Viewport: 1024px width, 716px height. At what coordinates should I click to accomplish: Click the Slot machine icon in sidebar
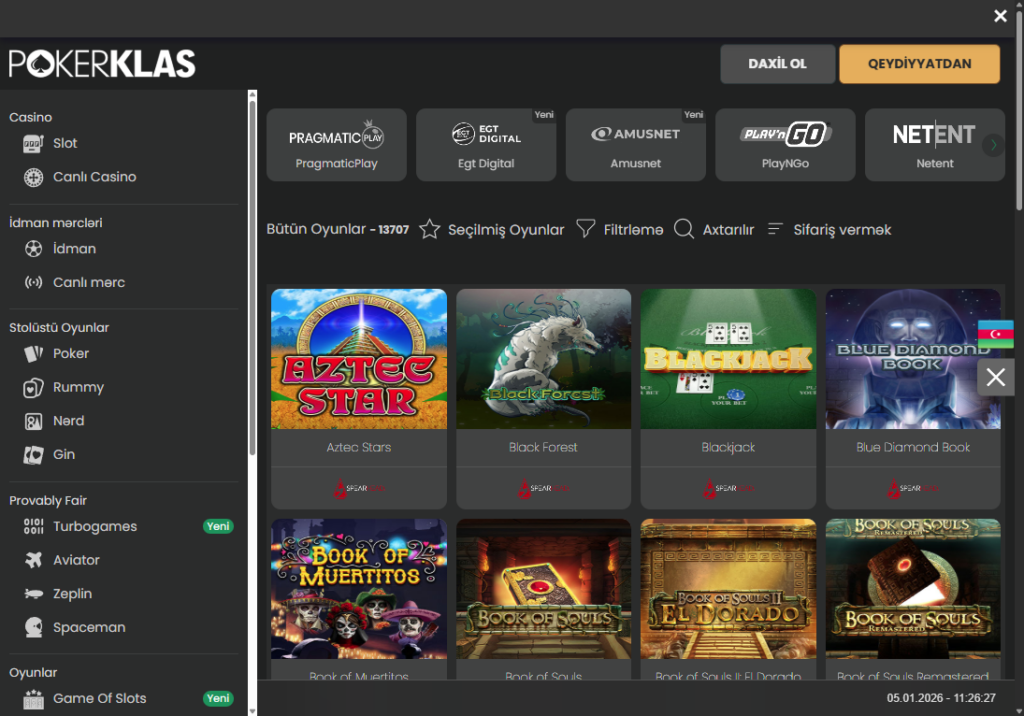(34, 143)
